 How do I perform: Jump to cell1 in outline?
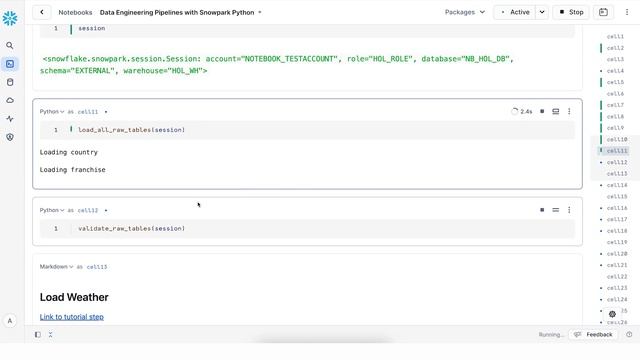click(615, 36)
